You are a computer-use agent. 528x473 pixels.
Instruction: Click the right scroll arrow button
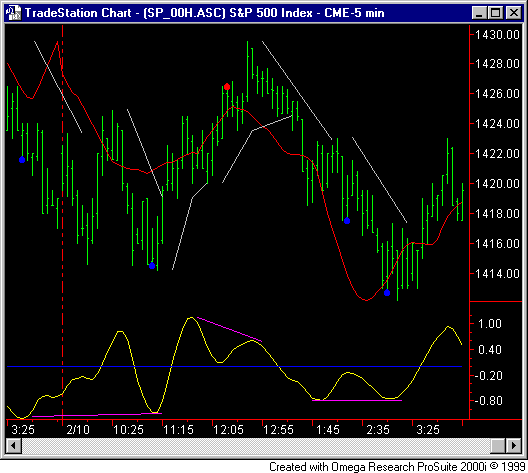point(513,445)
